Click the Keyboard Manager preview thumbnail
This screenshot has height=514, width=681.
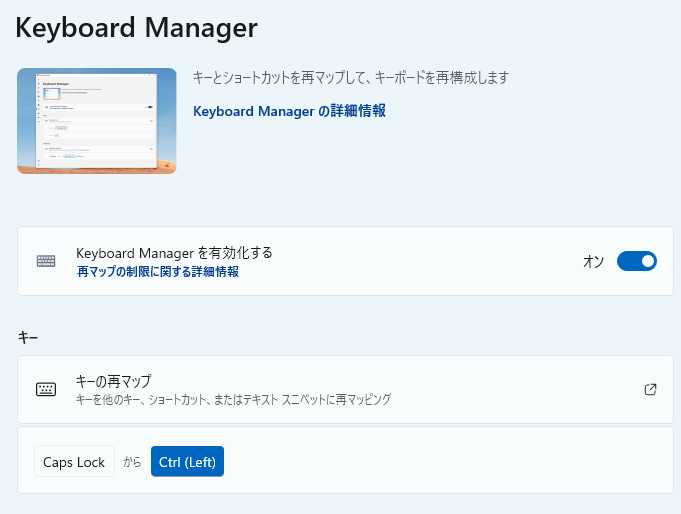pyautogui.click(x=97, y=121)
